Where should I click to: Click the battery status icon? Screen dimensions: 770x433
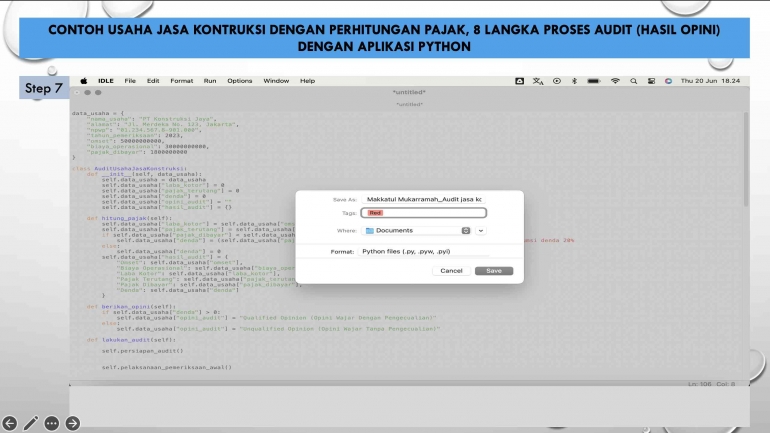click(x=594, y=81)
